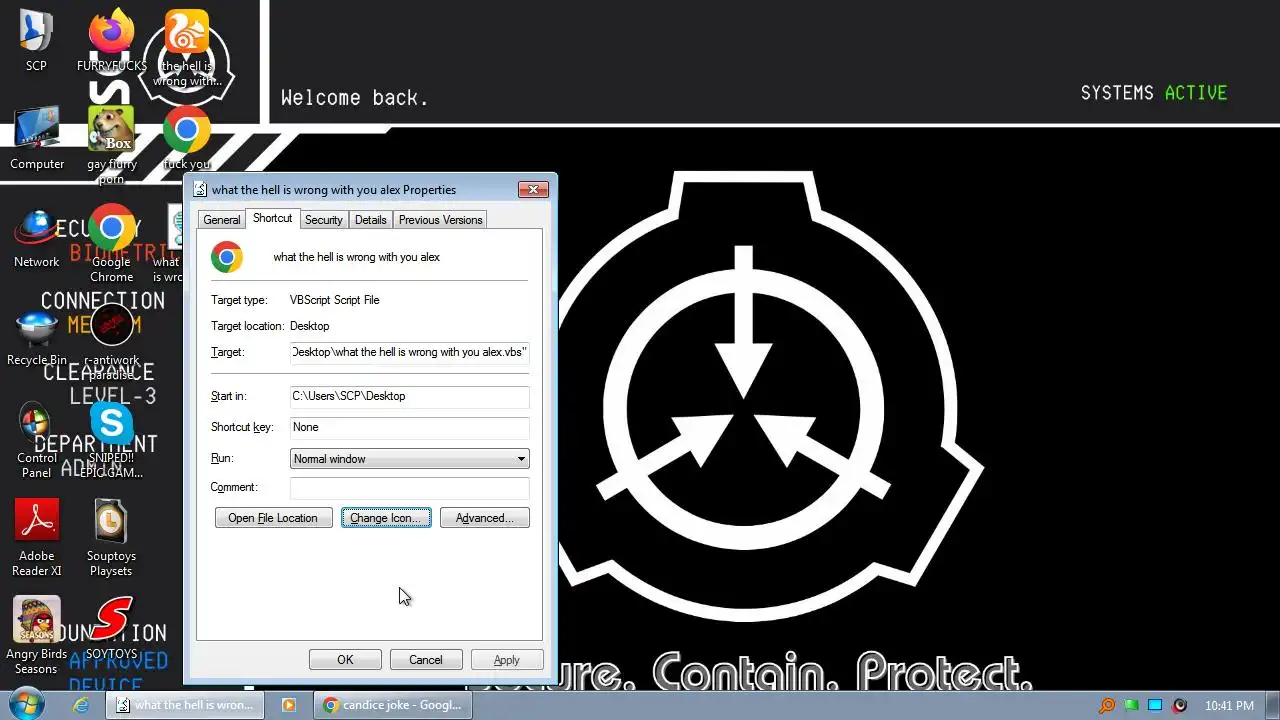The image size is (1280, 720).
Task: Click into the Target path field
Action: click(x=409, y=352)
